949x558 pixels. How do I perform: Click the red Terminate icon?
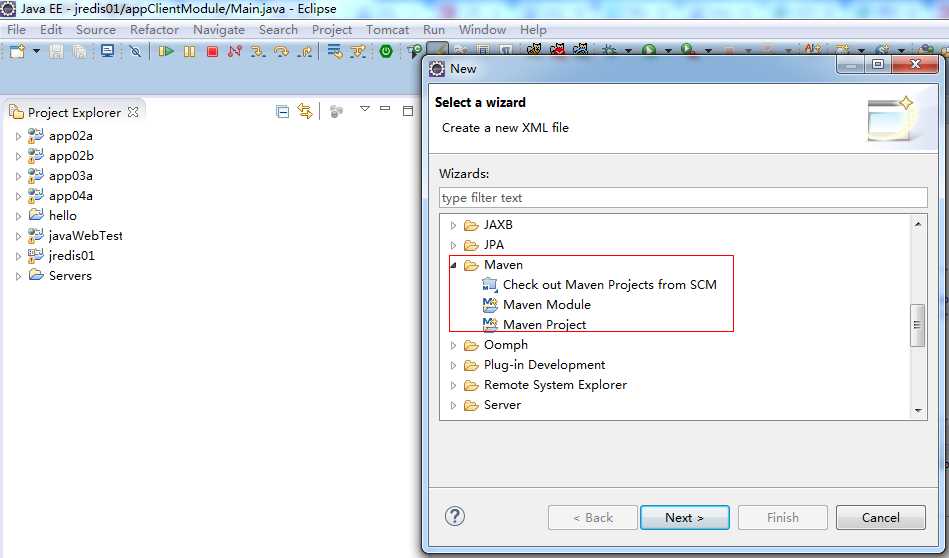[212, 51]
